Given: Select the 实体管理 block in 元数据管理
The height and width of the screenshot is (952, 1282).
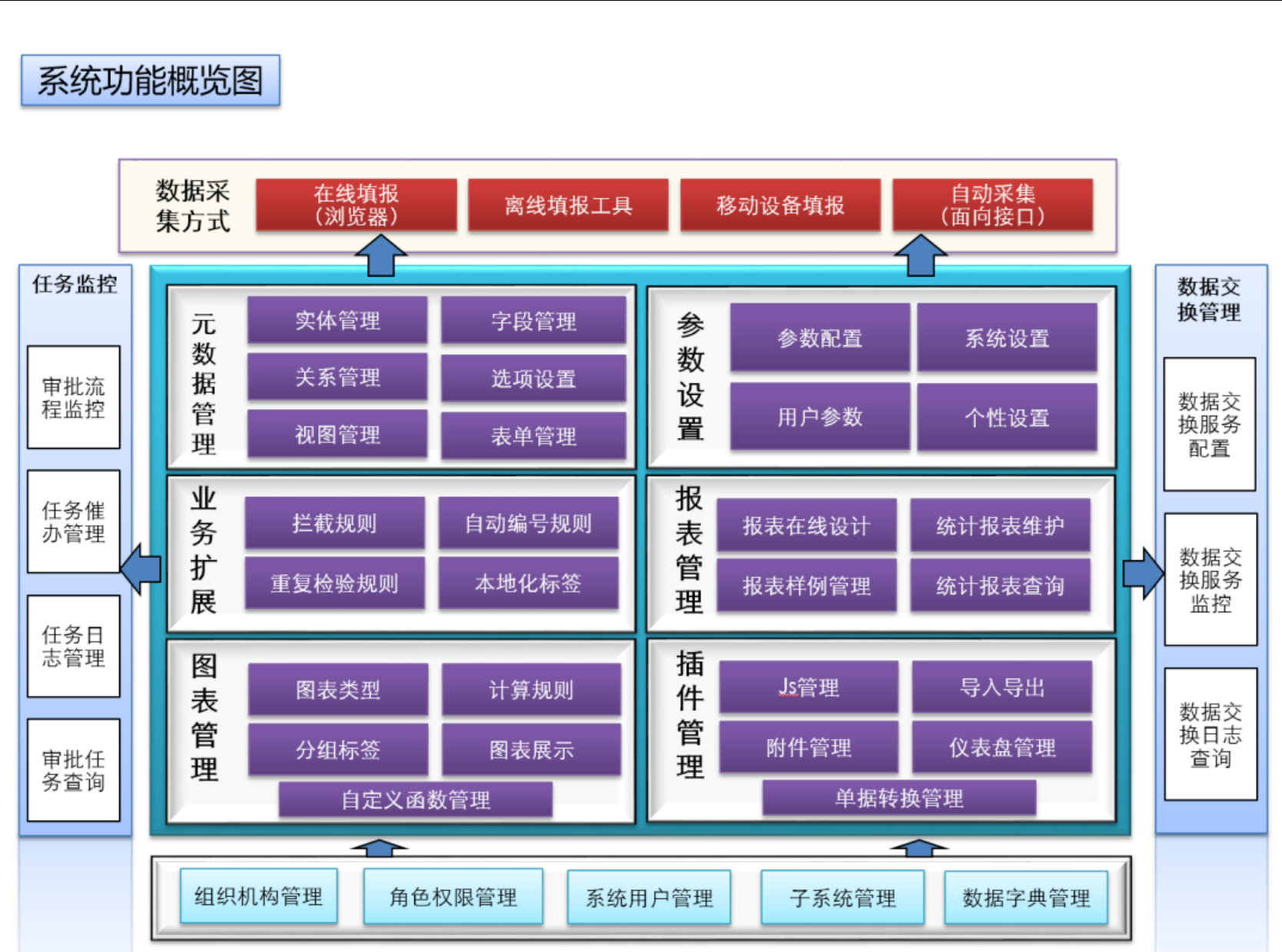Looking at the screenshot, I should (x=337, y=320).
